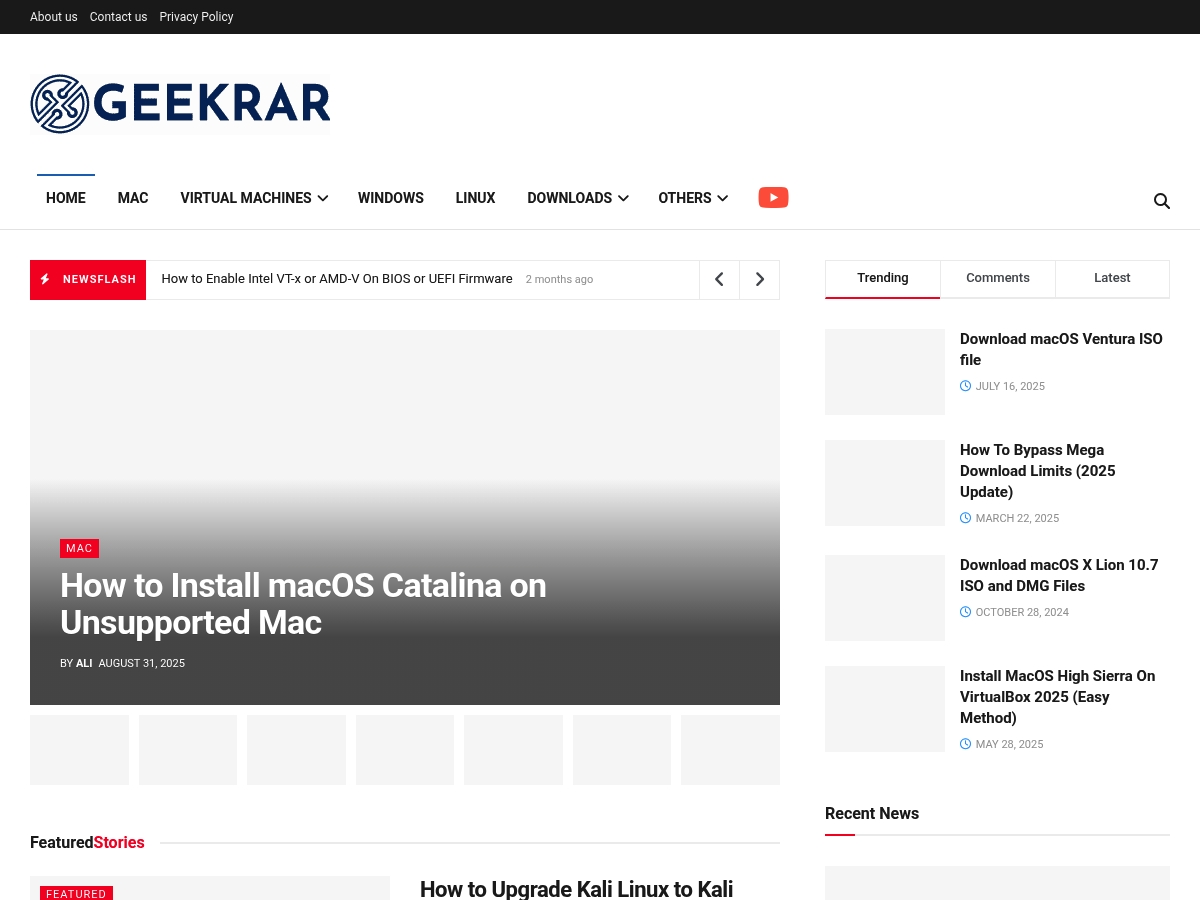
Task: Open the Contact us link
Action: [x=118, y=17]
